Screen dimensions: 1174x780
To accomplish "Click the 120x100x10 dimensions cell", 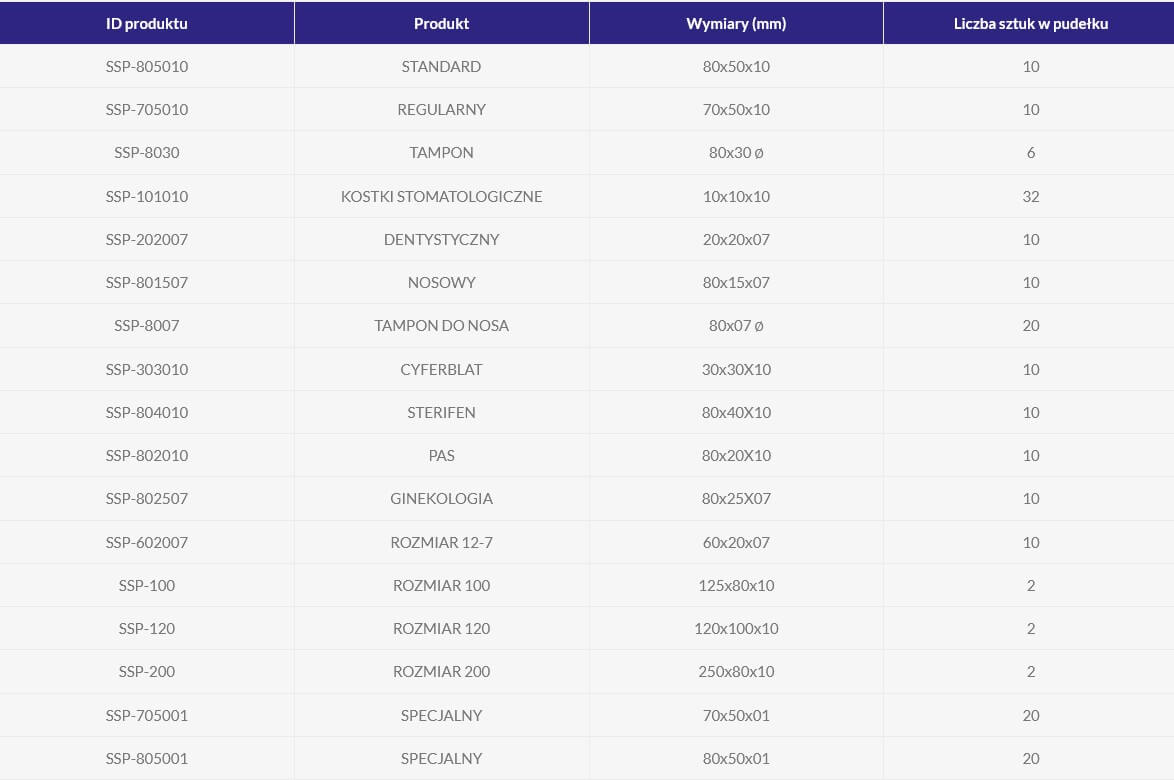I will point(736,629).
